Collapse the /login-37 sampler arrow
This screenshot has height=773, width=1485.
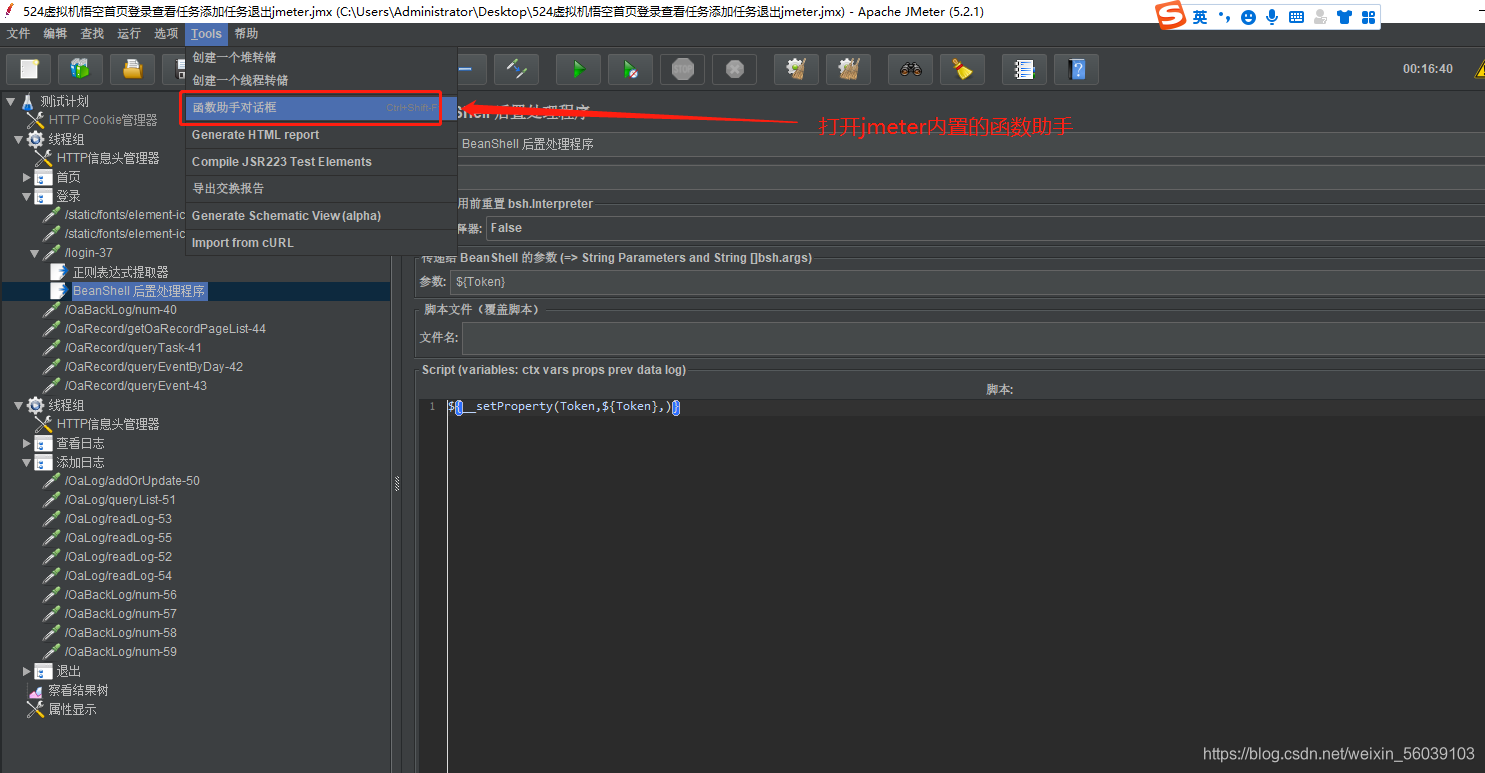coord(35,253)
